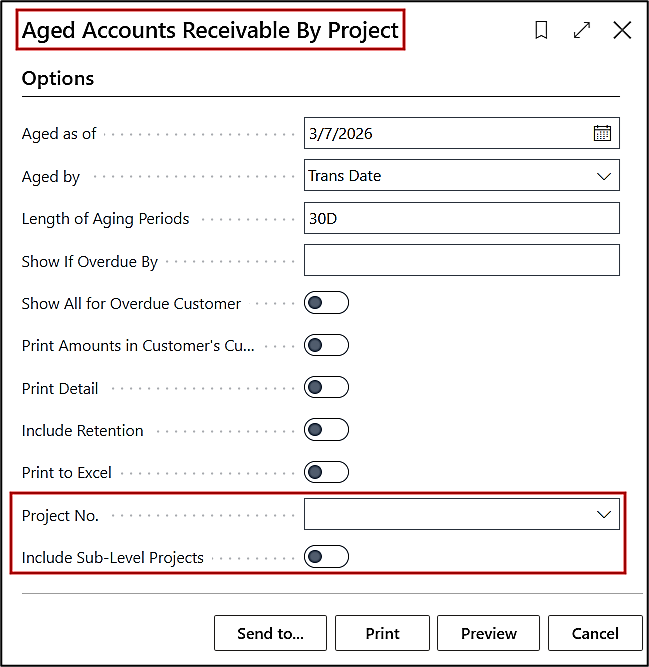
Task: Click the bookmark icon in the header
Action: click(x=541, y=31)
